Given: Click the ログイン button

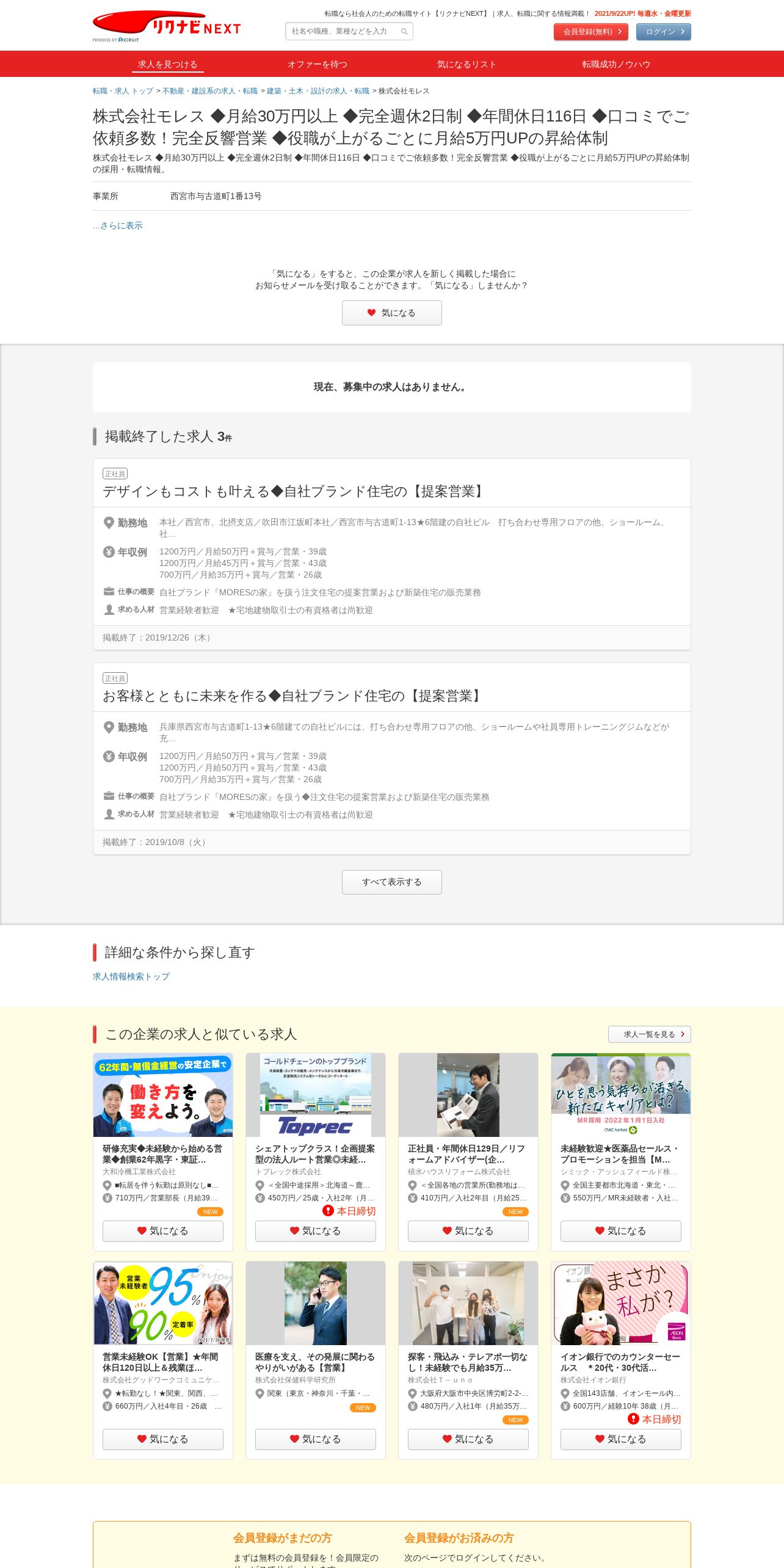Looking at the screenshot, I should pyautogui.click(x=664, y=32).
